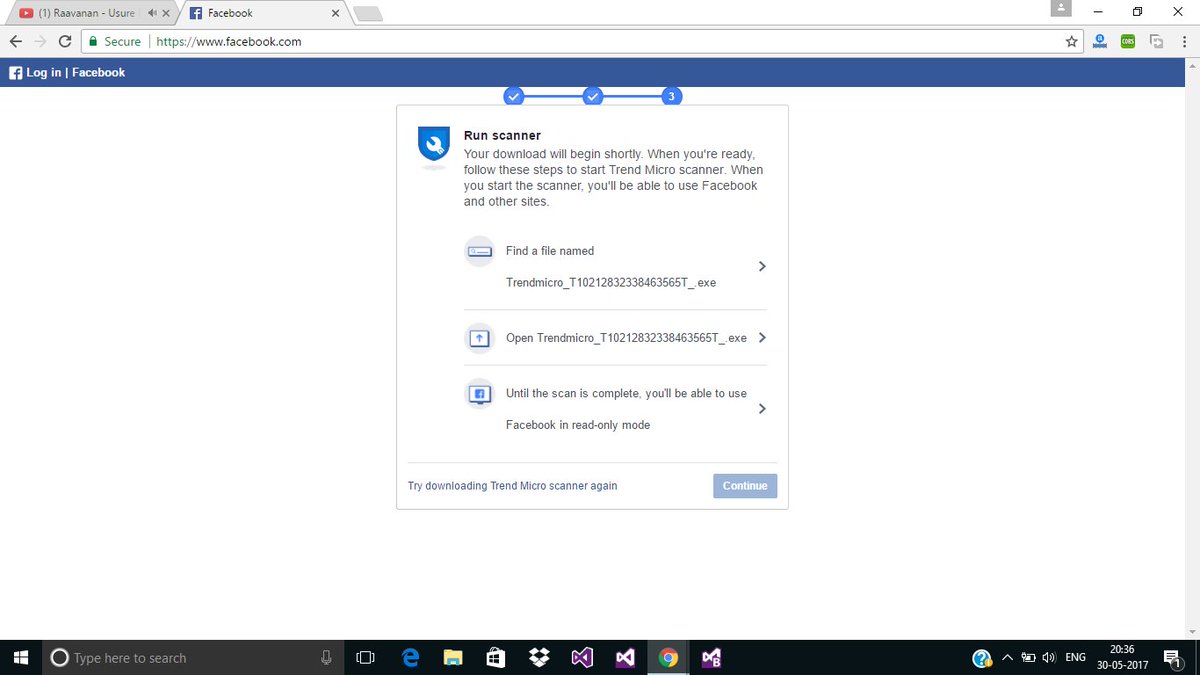The image size is (1200, 675).
Task: Open the Action Center notifications icon
Action: pyautogui.click(x=1172, y=658)
